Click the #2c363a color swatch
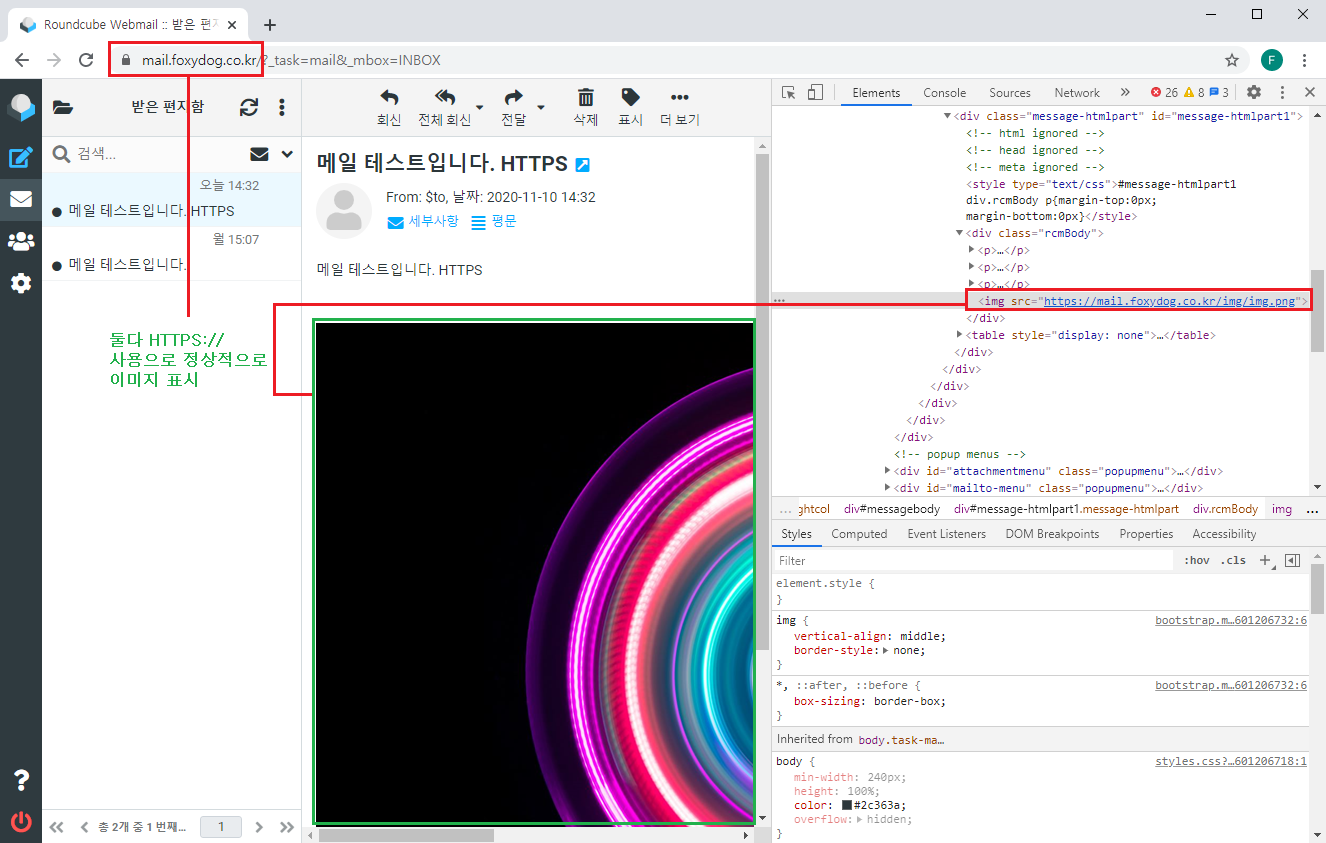 tap(847, 805)
